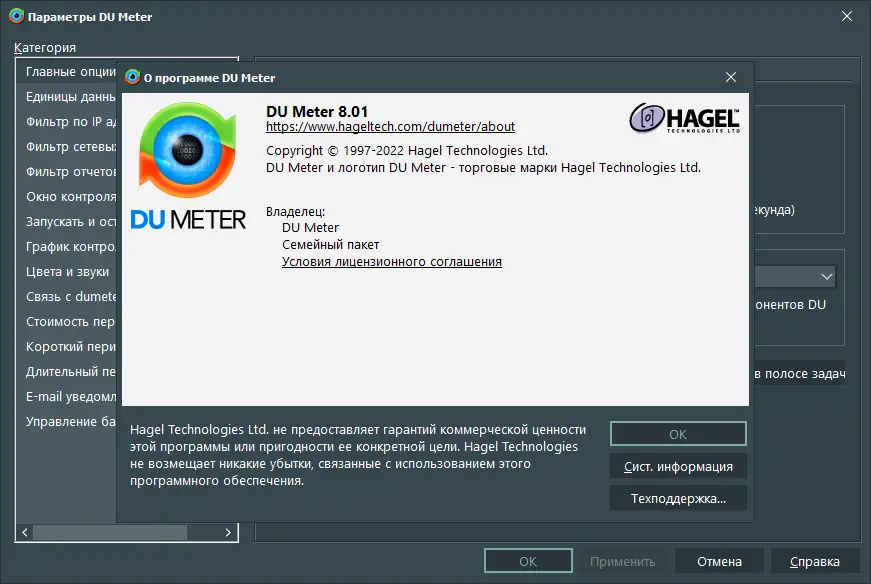This screenshot has height=584, width=871.
Task: Select Фильтр по IP category
Action: [67, 122]
